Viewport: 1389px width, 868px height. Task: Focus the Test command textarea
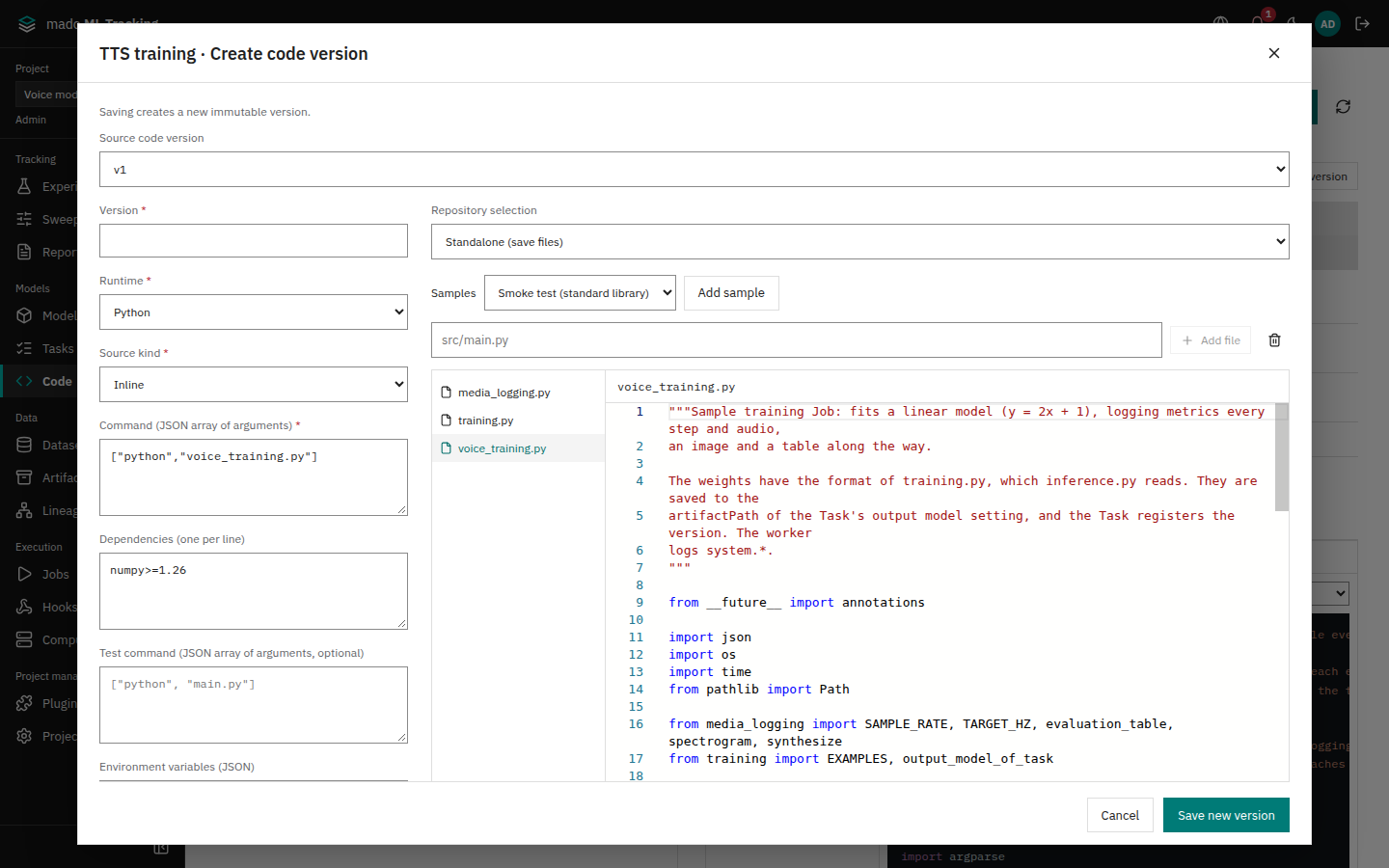[x=254, y=705]
